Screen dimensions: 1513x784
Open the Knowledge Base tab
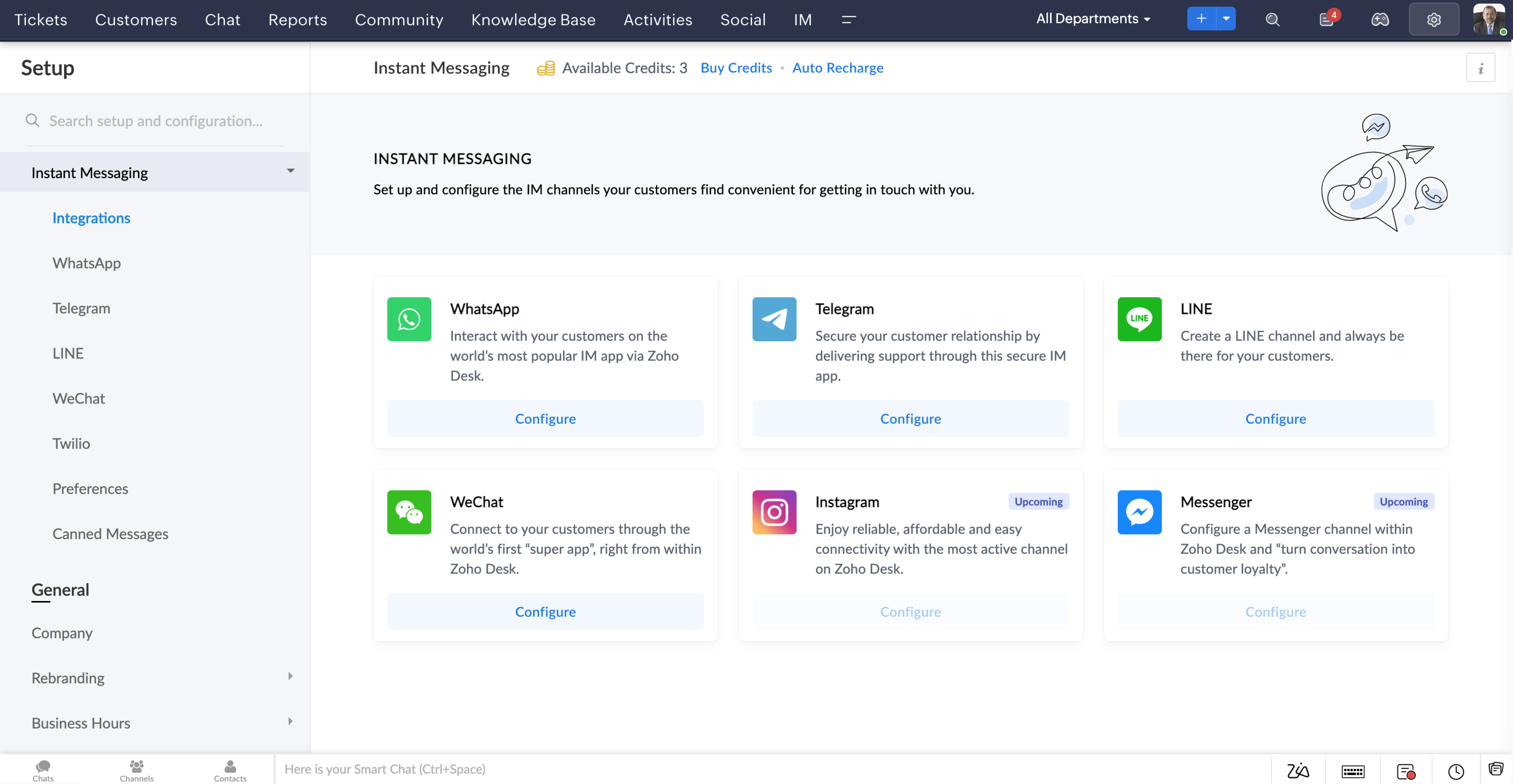pos(533,19)
